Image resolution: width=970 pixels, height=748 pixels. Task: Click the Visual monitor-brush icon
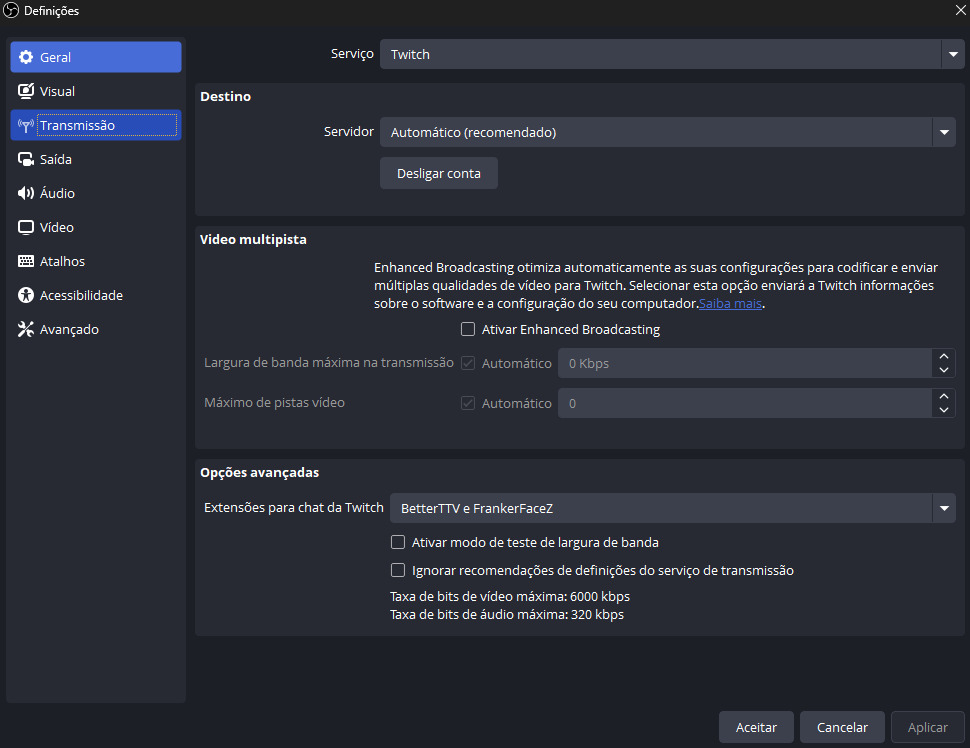[26, 91]
